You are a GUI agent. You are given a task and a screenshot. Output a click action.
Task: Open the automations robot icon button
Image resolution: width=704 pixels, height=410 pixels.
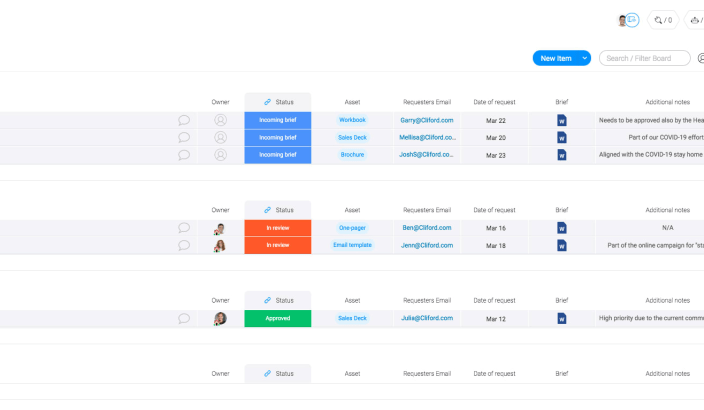695,20
